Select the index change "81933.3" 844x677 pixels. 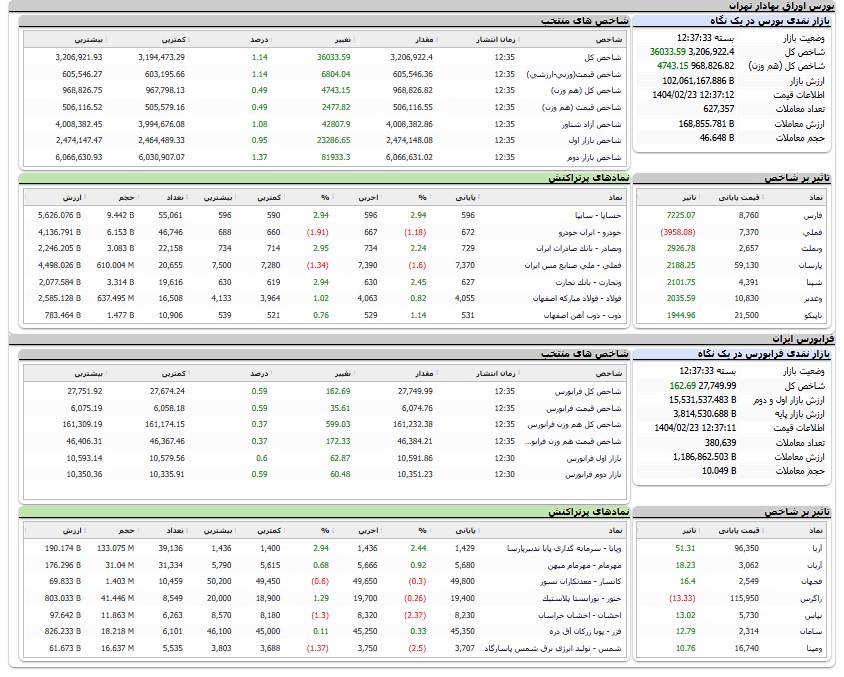tap(336, 158)
